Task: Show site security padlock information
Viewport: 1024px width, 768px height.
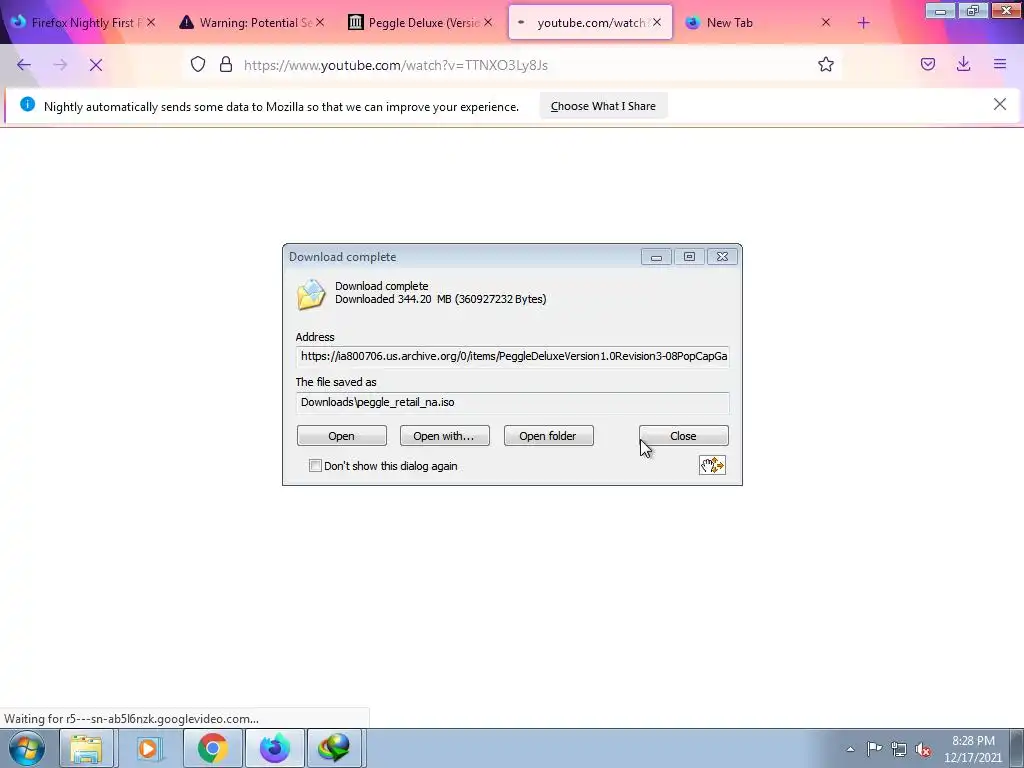Action: click(226, 64)
